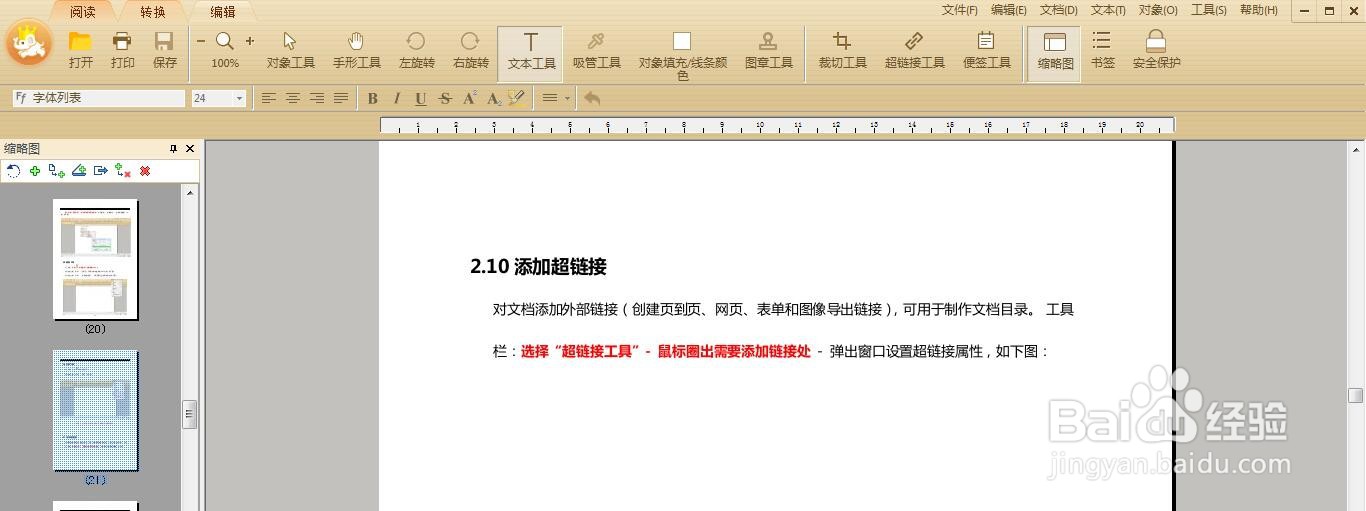
Task: Select page thumbnail (20)
Action: click(x=95, y=259)
